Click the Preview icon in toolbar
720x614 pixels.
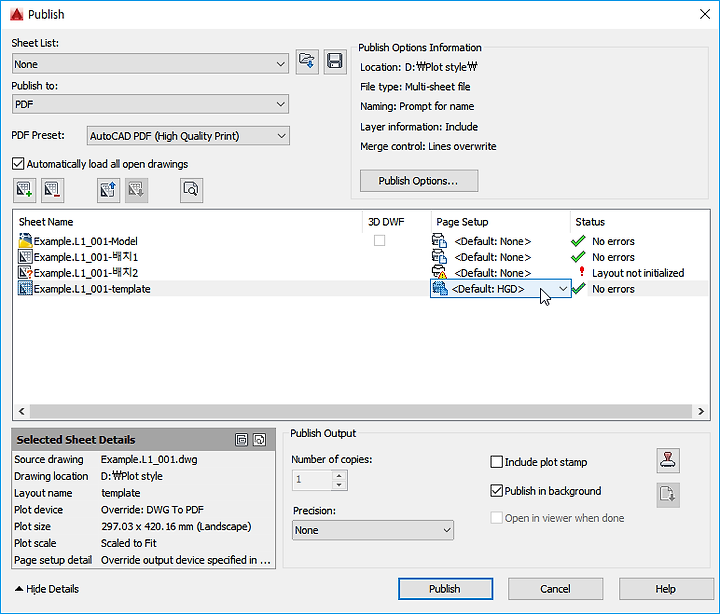coord(191,190)
